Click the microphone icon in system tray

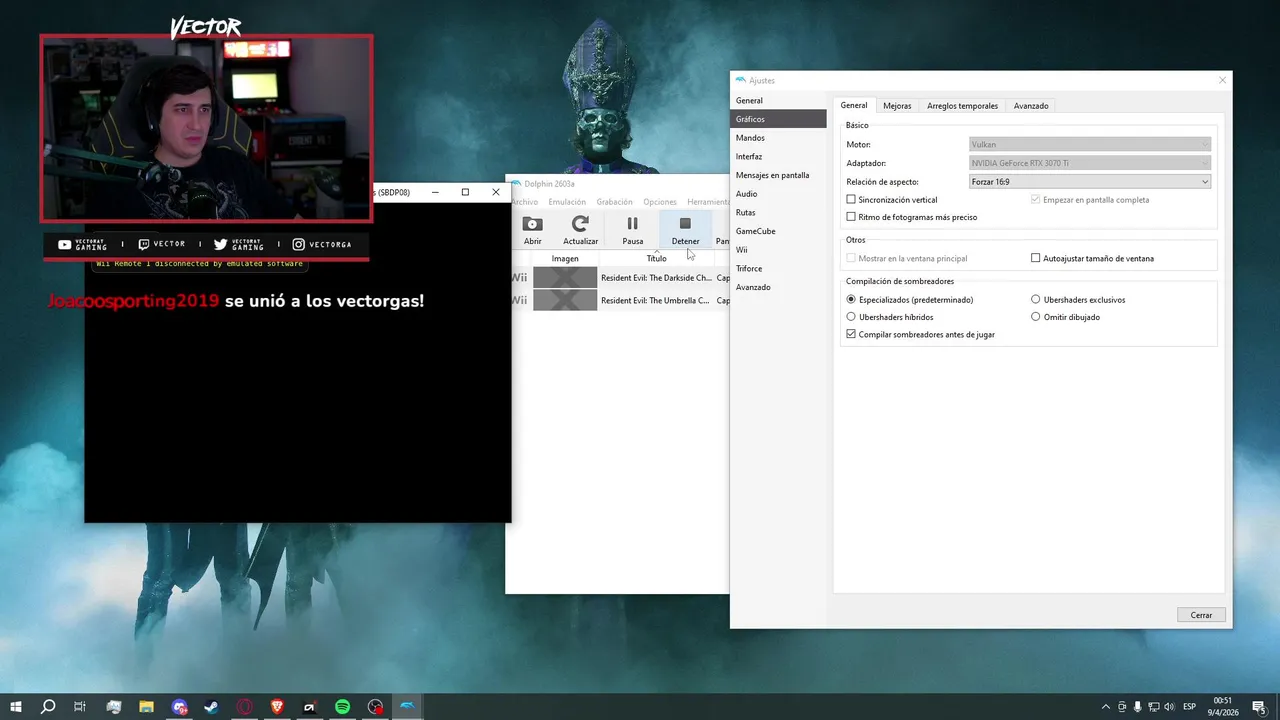click(1137, 707)
